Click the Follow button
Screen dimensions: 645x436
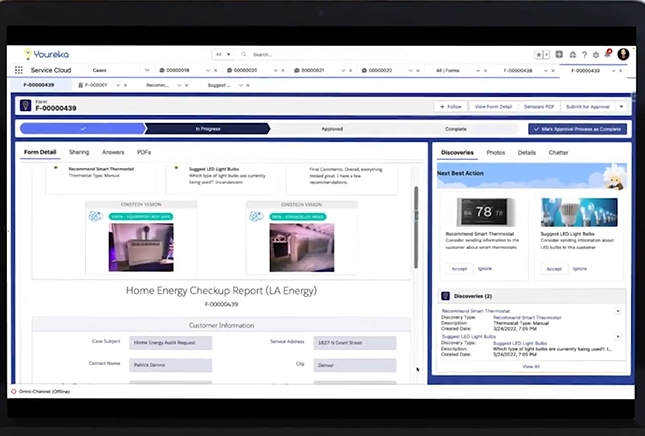[451, 107]
